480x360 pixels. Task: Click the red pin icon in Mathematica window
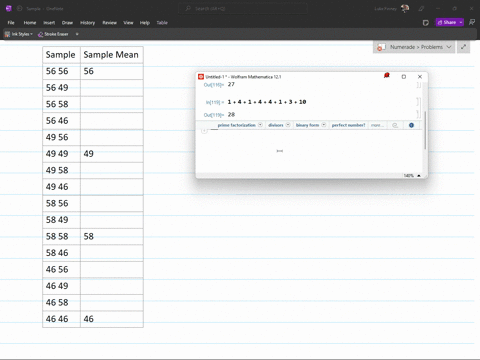387,76
